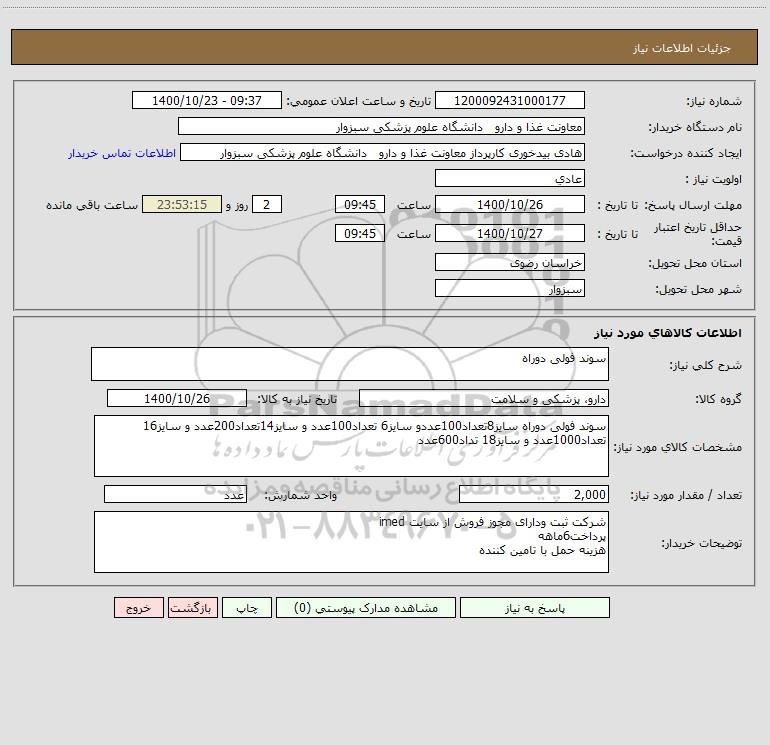Click the تعداد / مقدار مورد نیاز label
770x745 pixels.
pos(686,496)
